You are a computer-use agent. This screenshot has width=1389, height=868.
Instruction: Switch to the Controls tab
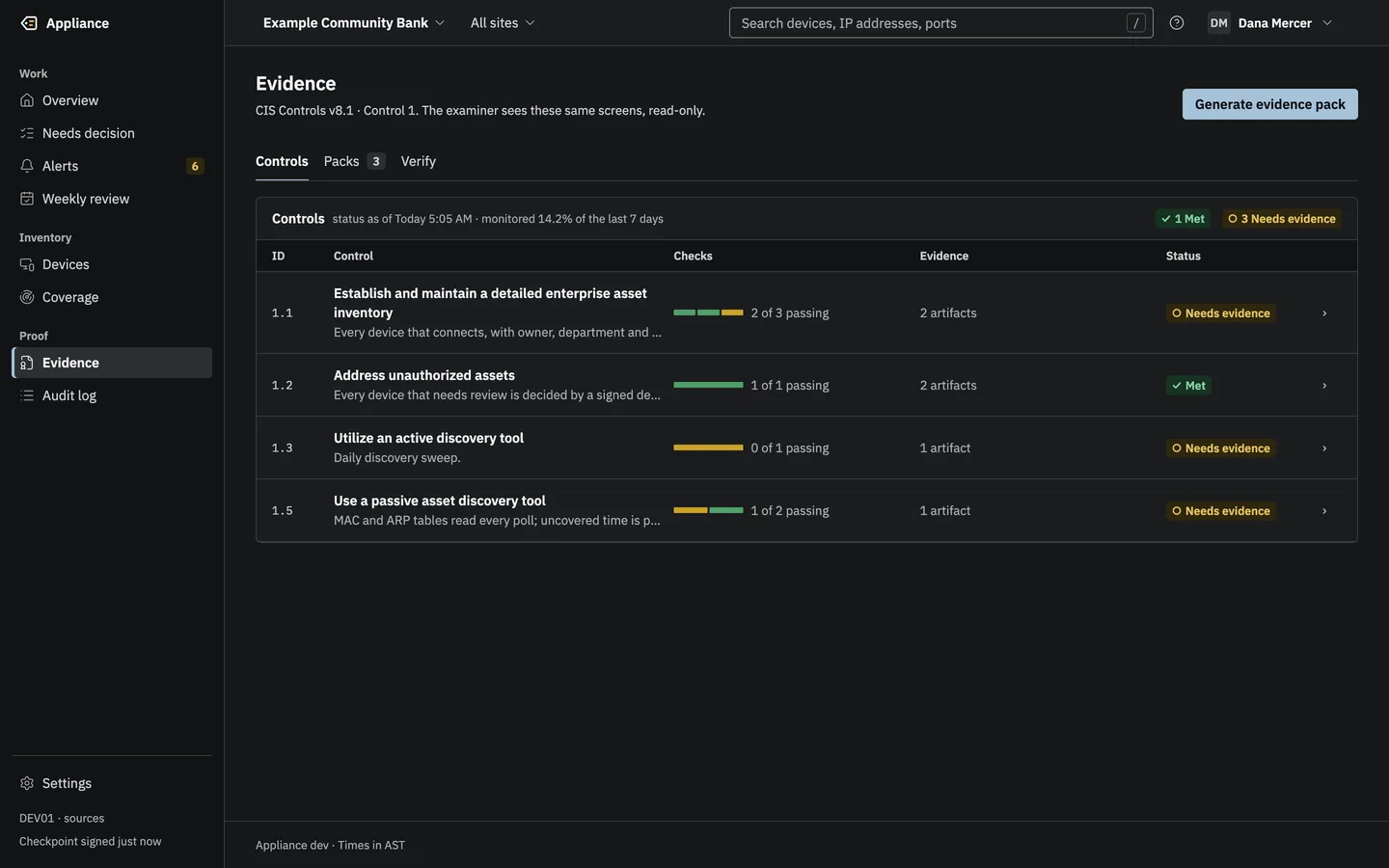(x=282, y=161)
